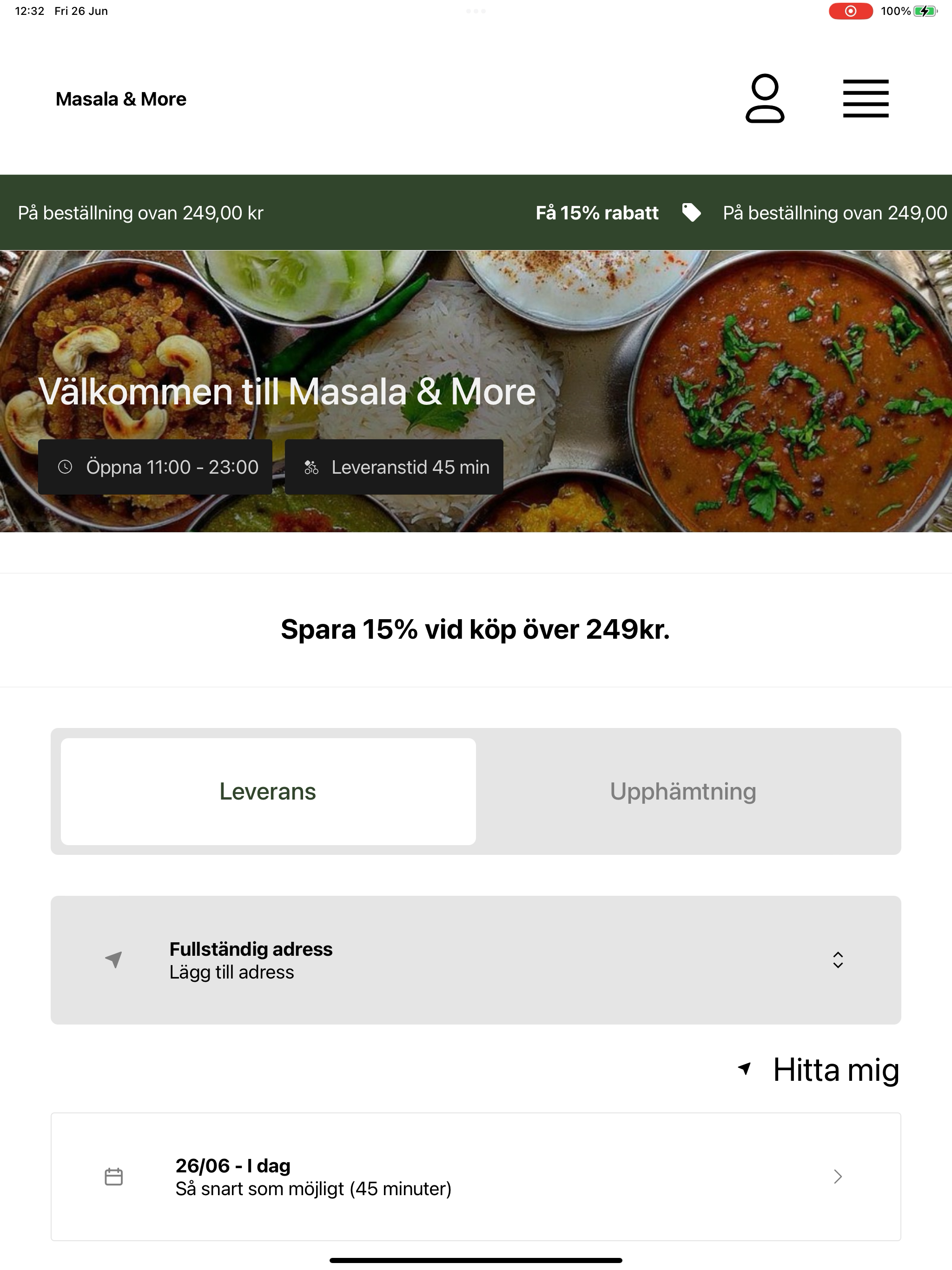The height and width of the screenshot is (1270, 952).
Task: Tap 'Lägg till adress' placeholder text
Action: (x=232, y=972)
